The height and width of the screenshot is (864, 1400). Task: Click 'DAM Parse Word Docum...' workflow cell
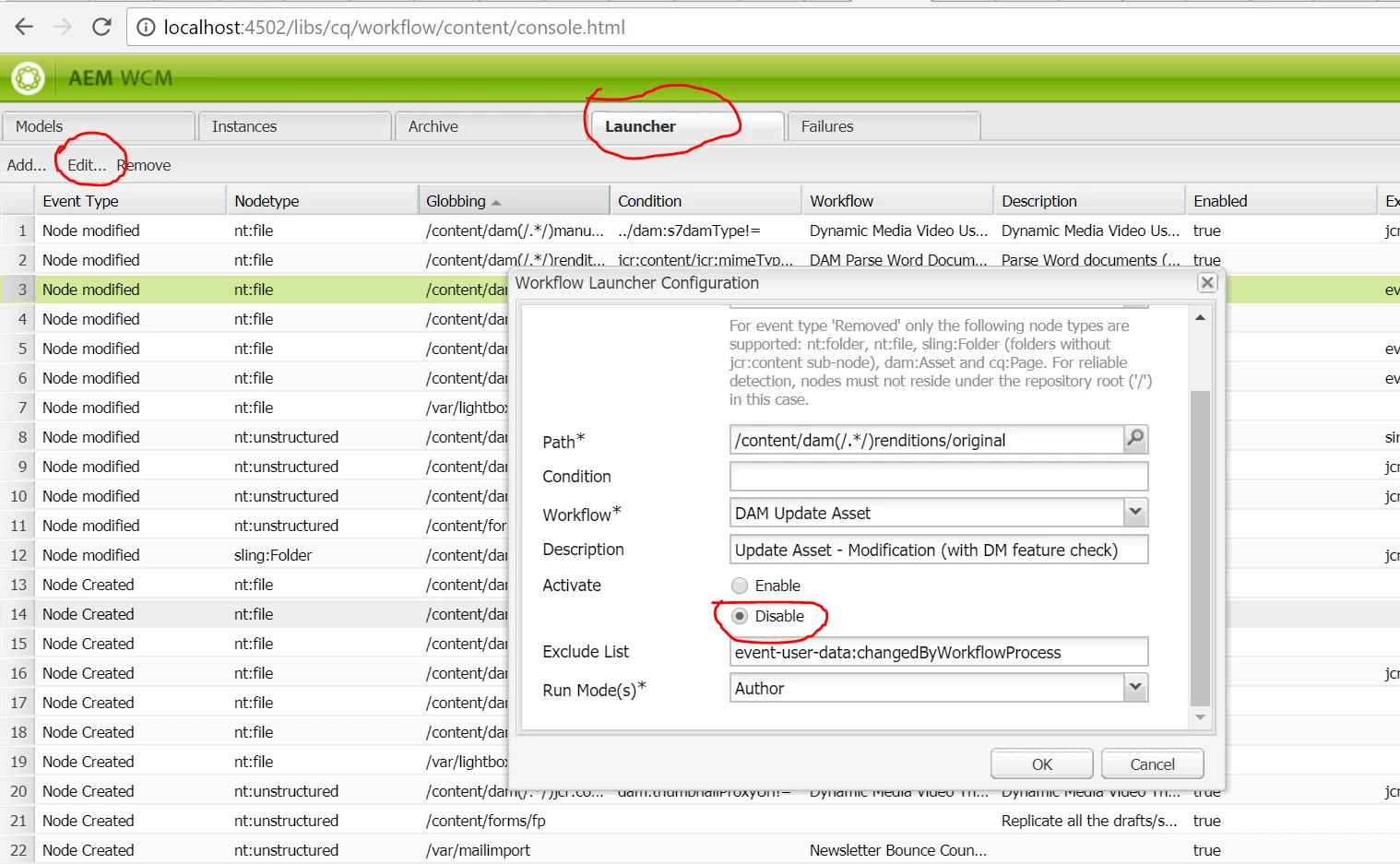(898, 260)
